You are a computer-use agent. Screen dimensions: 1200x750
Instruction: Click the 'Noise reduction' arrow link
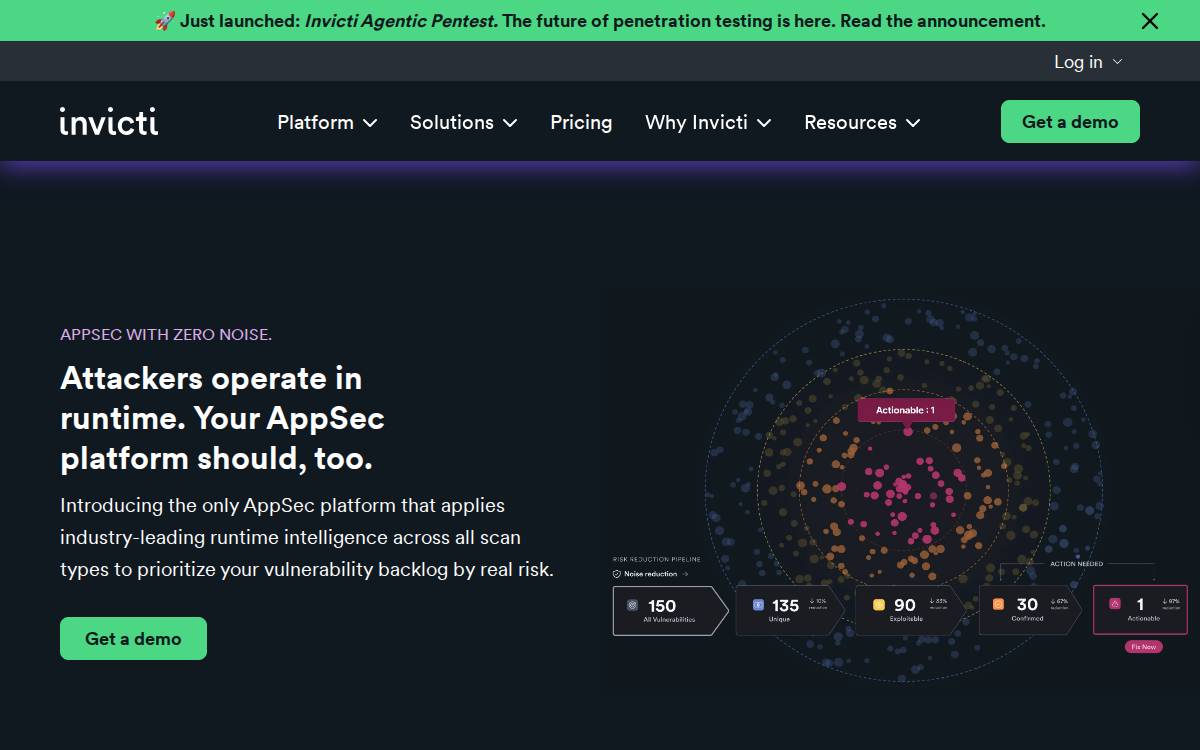[656, 574]
